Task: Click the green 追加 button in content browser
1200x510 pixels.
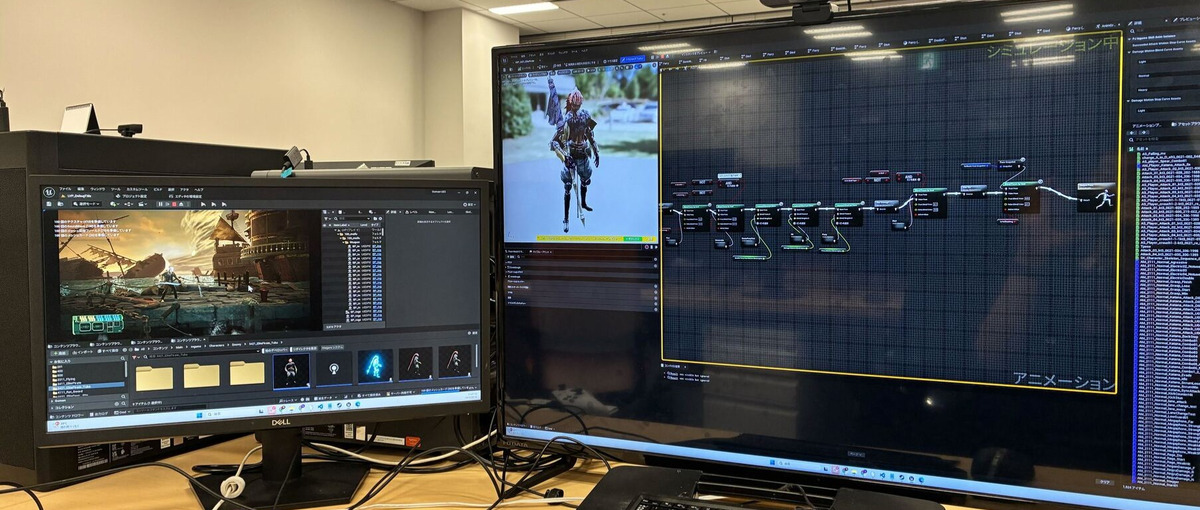Action: click(x=59, y=351)
